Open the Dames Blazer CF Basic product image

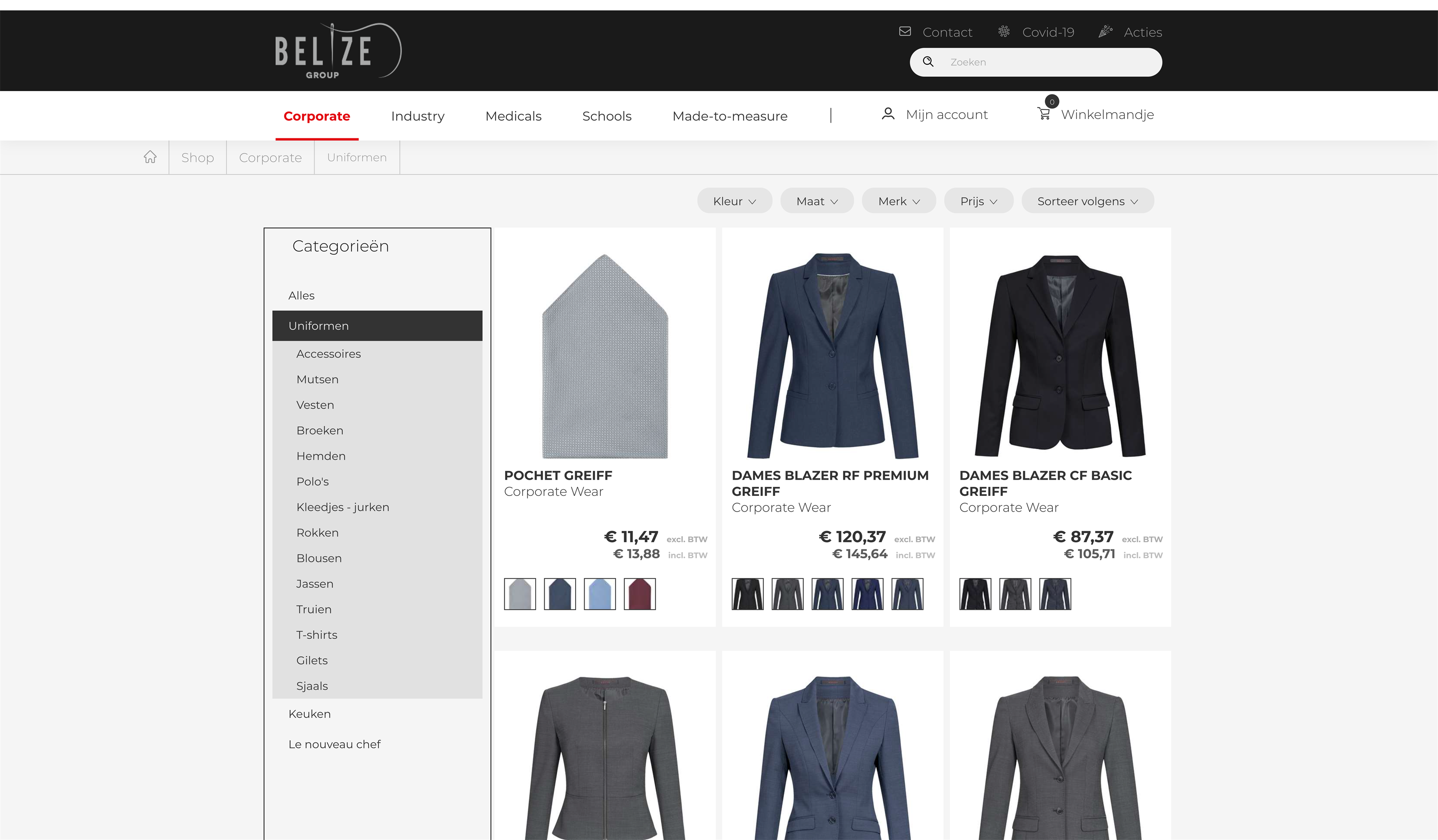1060,355
